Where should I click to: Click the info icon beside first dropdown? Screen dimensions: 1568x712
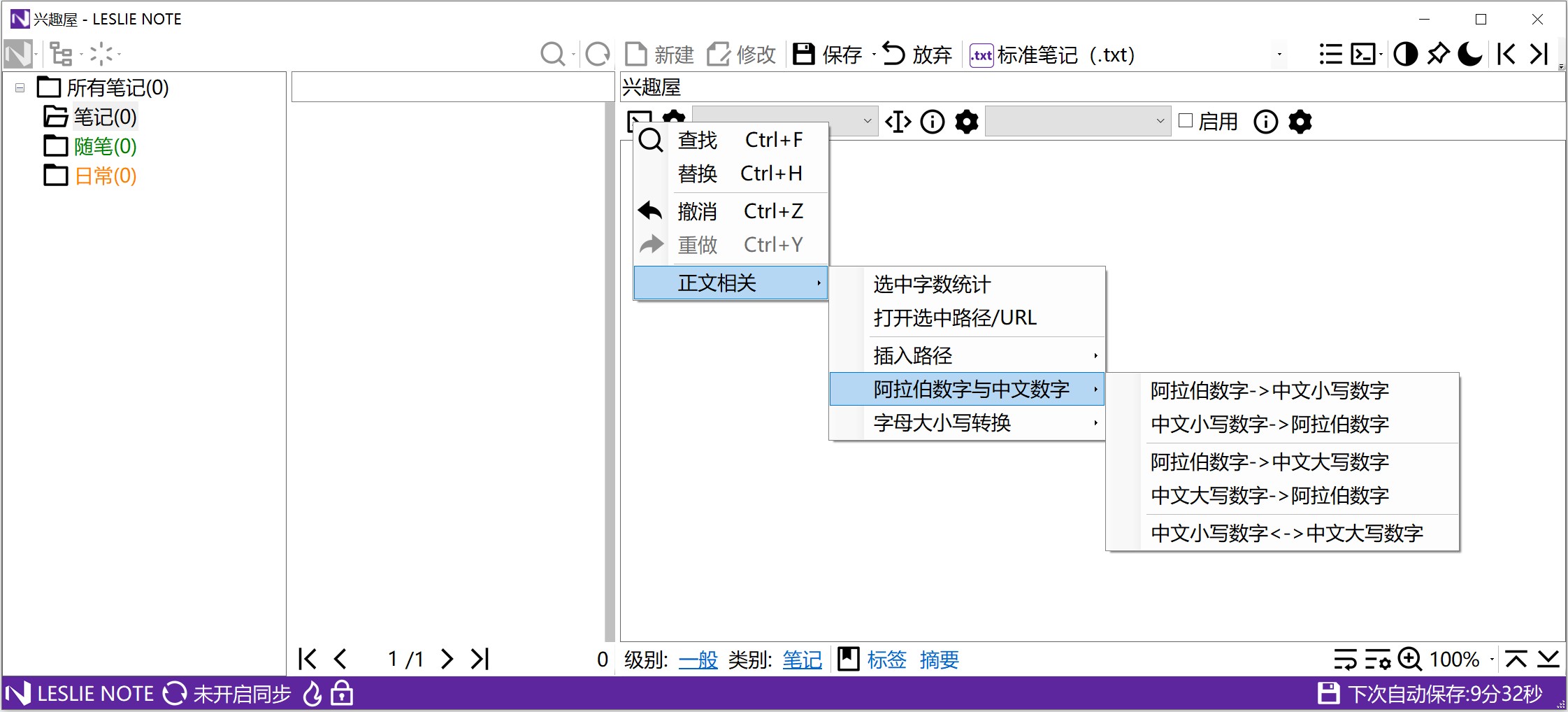[932, 122]
